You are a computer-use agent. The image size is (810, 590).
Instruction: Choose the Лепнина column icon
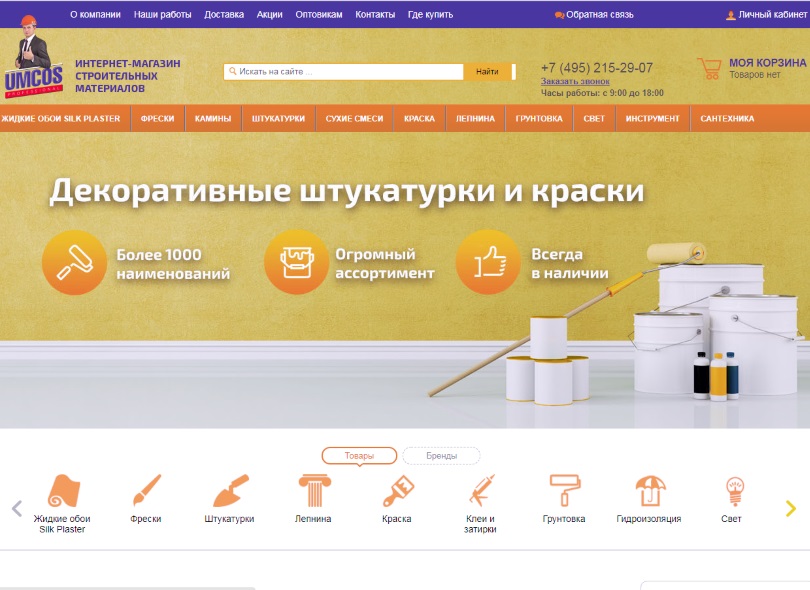tap(314, 491)
